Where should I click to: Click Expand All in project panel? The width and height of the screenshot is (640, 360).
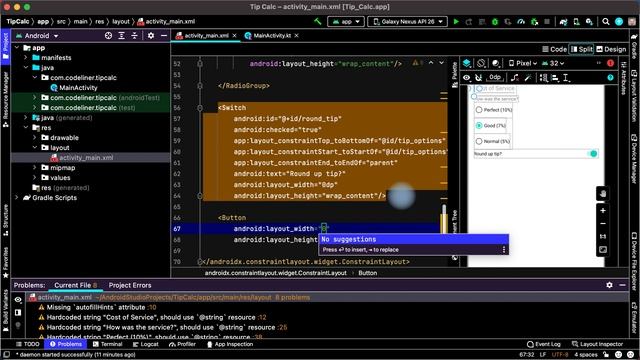[x=121, y=36]
